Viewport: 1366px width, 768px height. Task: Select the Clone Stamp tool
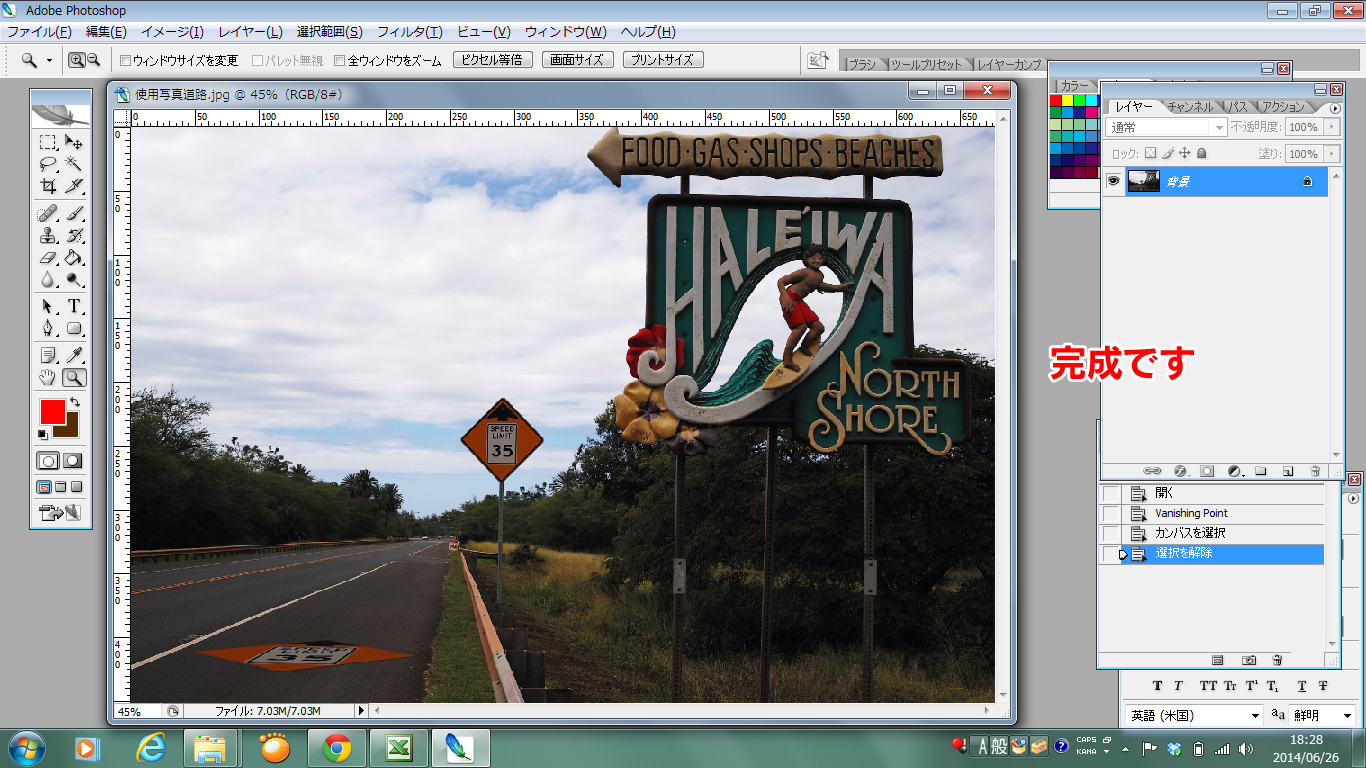[x=48, y=236]
